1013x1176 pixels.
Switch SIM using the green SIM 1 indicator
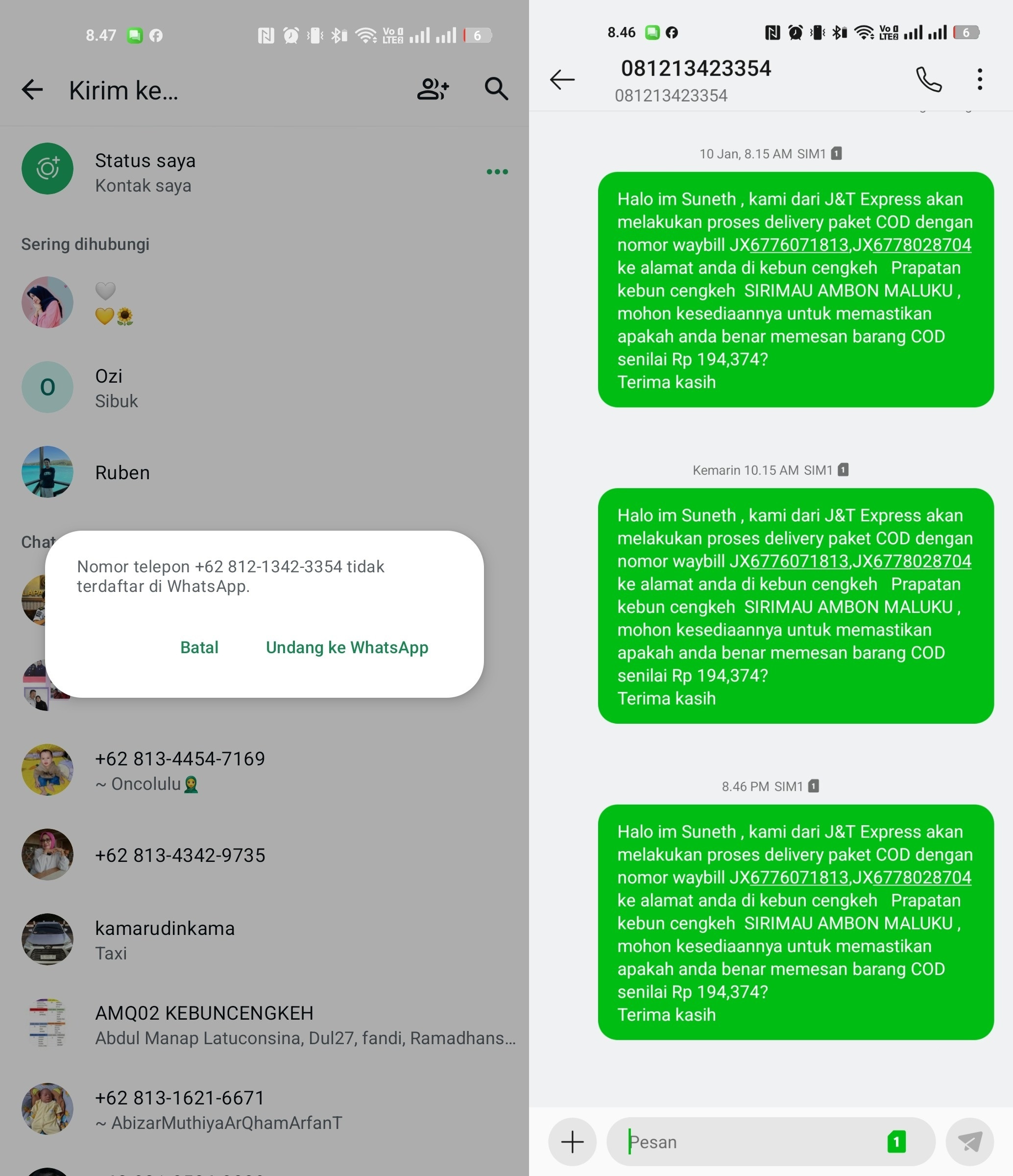tap(896, 1141)
